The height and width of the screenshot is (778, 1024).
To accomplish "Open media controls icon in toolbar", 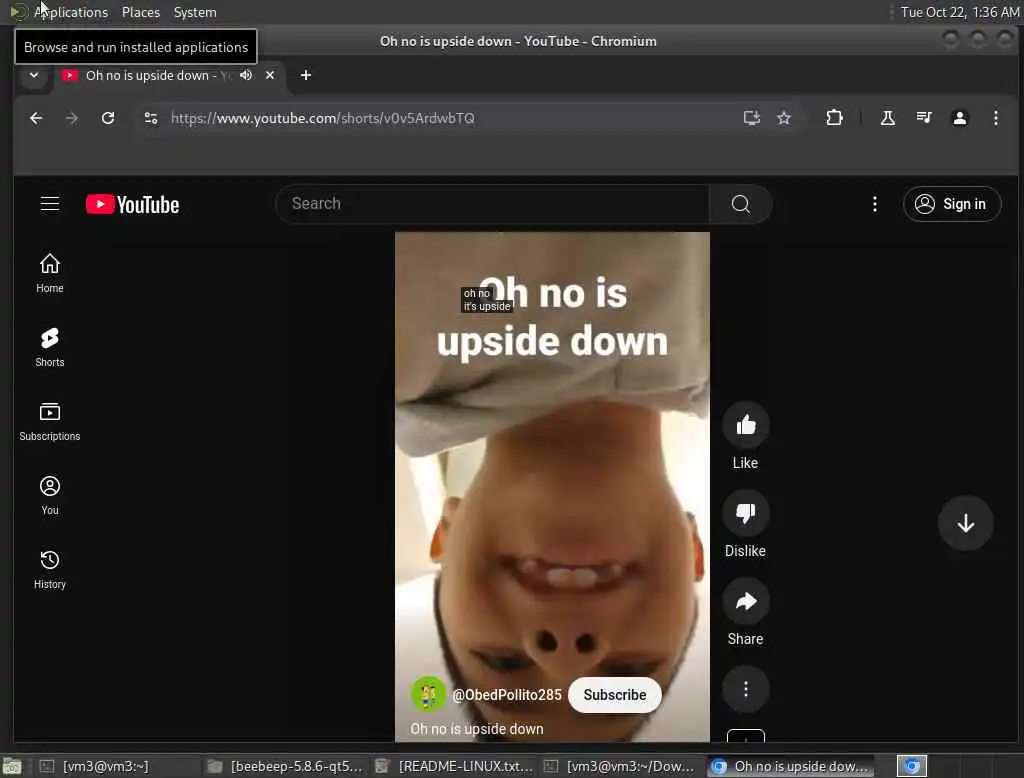I will point(923,118).
